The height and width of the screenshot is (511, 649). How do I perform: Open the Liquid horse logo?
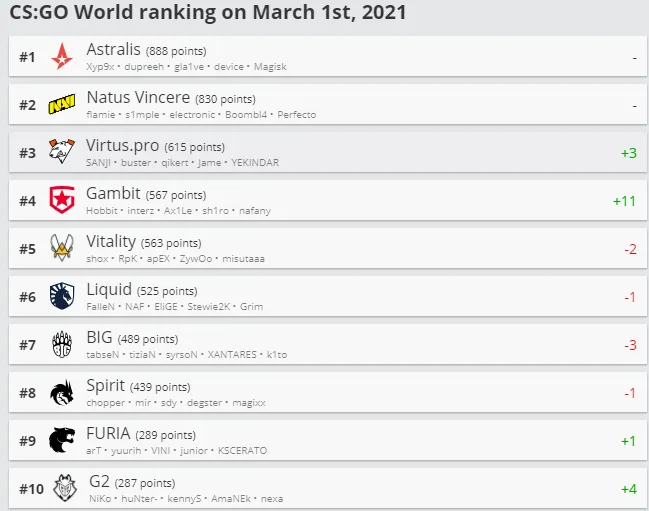pos(62,296)
